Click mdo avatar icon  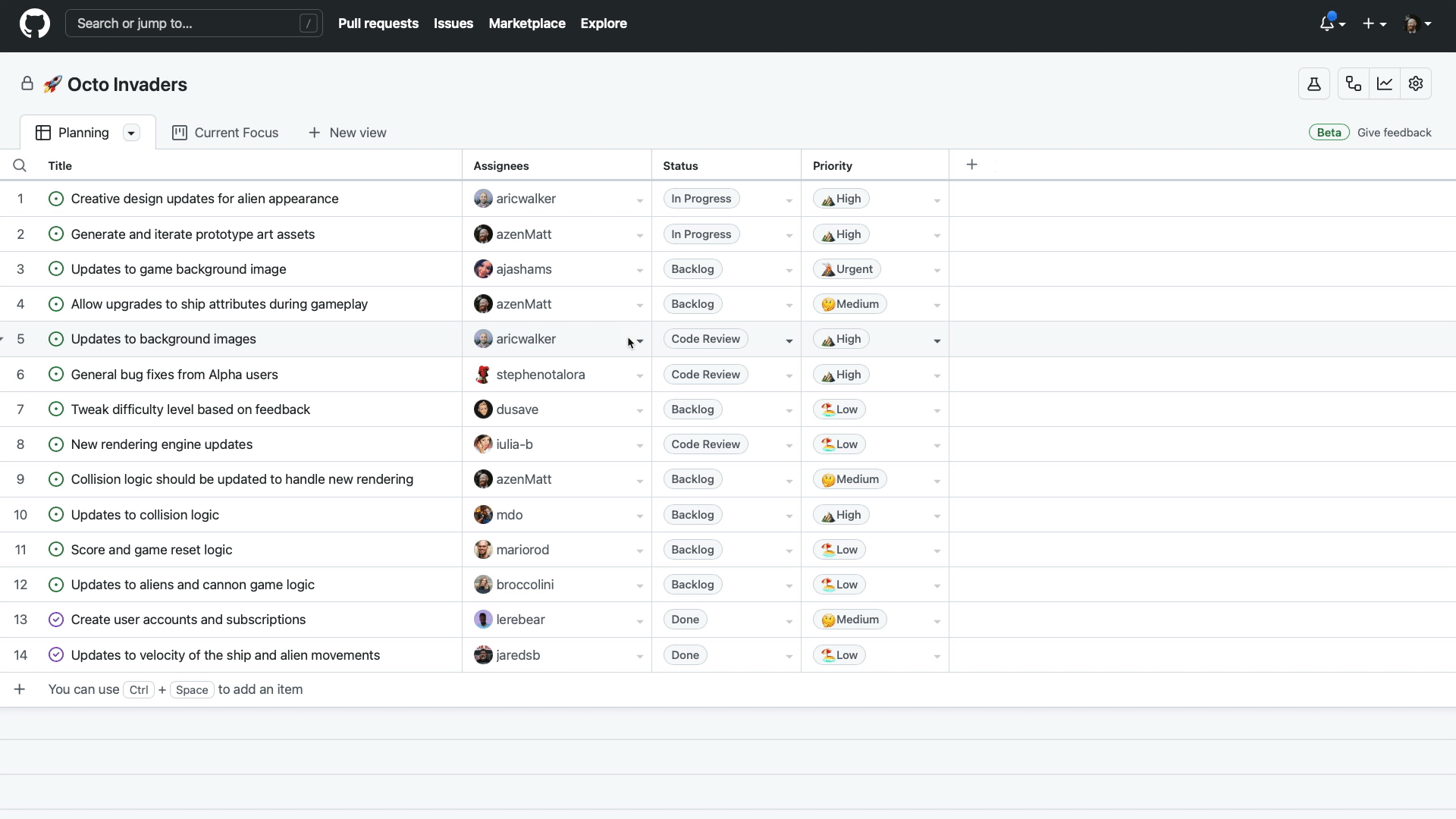pos(483,515)
